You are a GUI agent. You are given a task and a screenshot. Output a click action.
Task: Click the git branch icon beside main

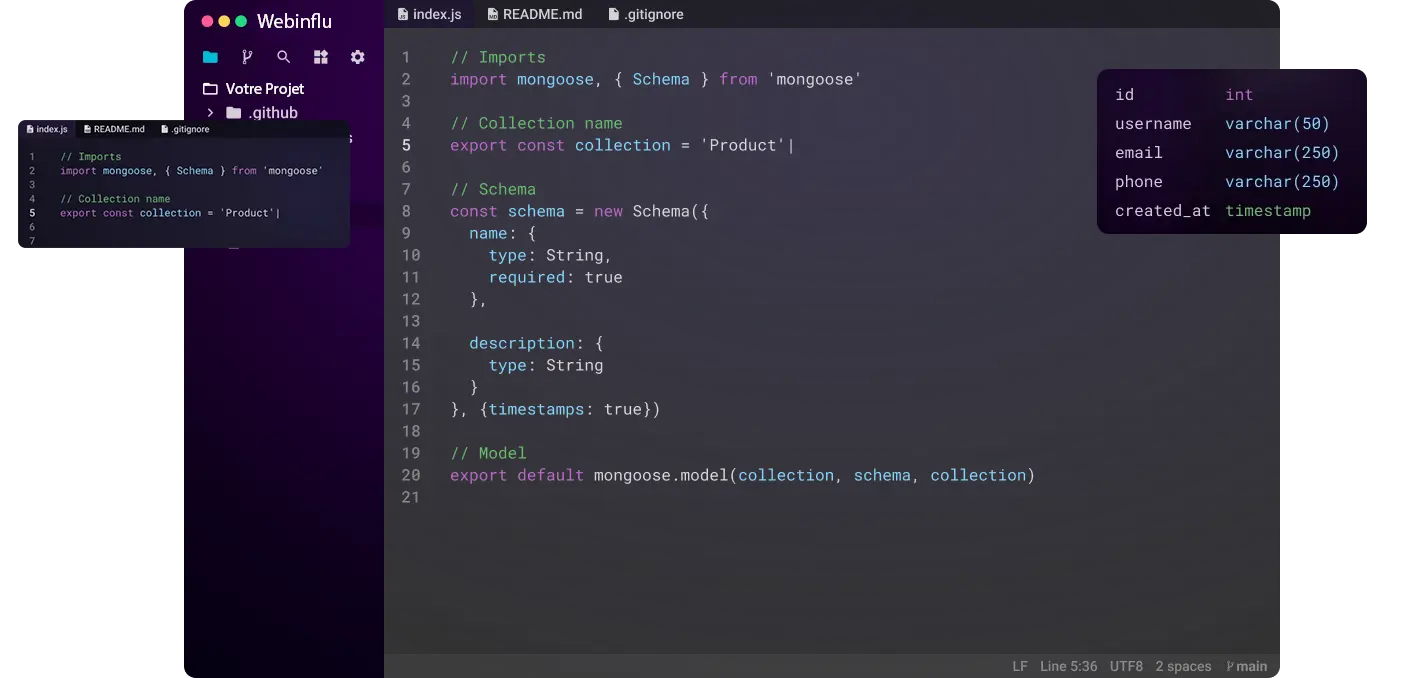(x=1230, y=666)
